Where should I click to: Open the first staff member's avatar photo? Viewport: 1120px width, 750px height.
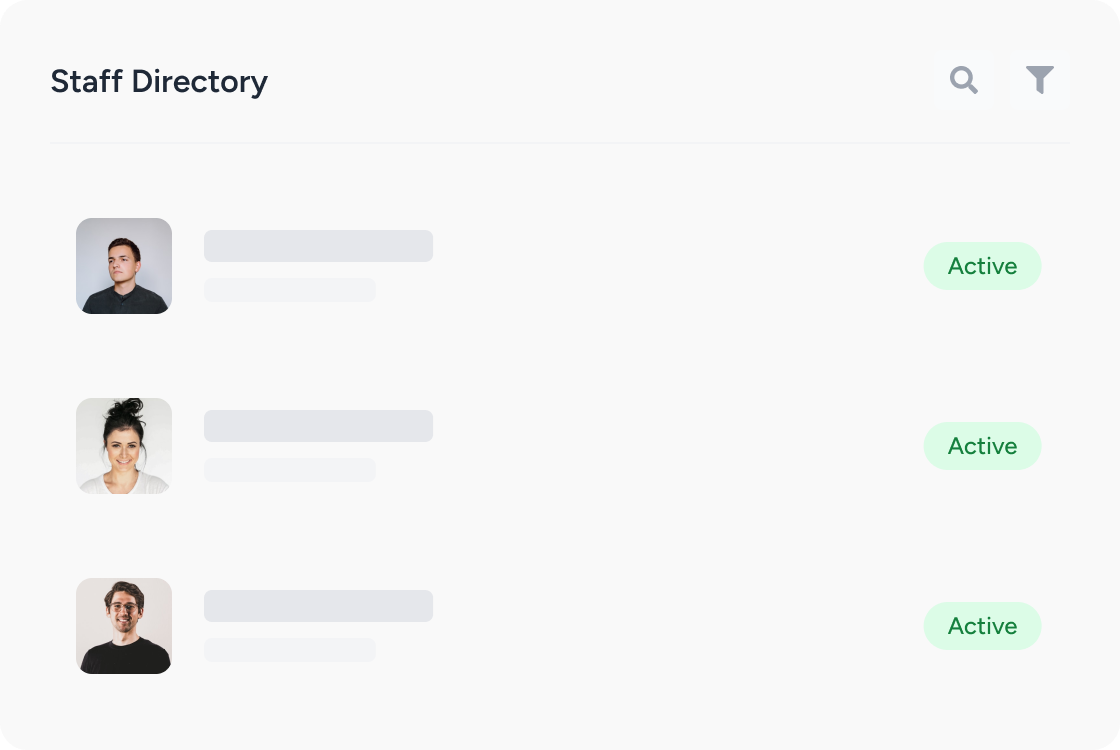[x=124, y=266]
